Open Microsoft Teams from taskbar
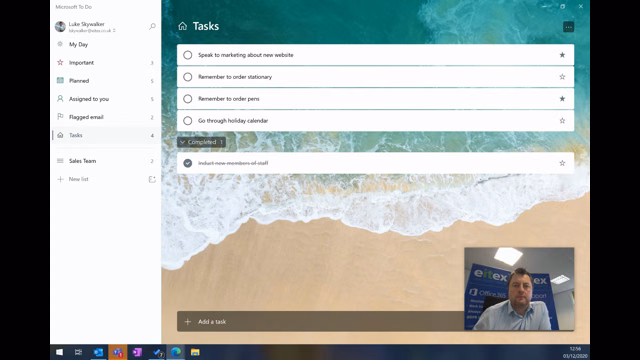This screenshot has height=360, width=640. tap(118, 352)
